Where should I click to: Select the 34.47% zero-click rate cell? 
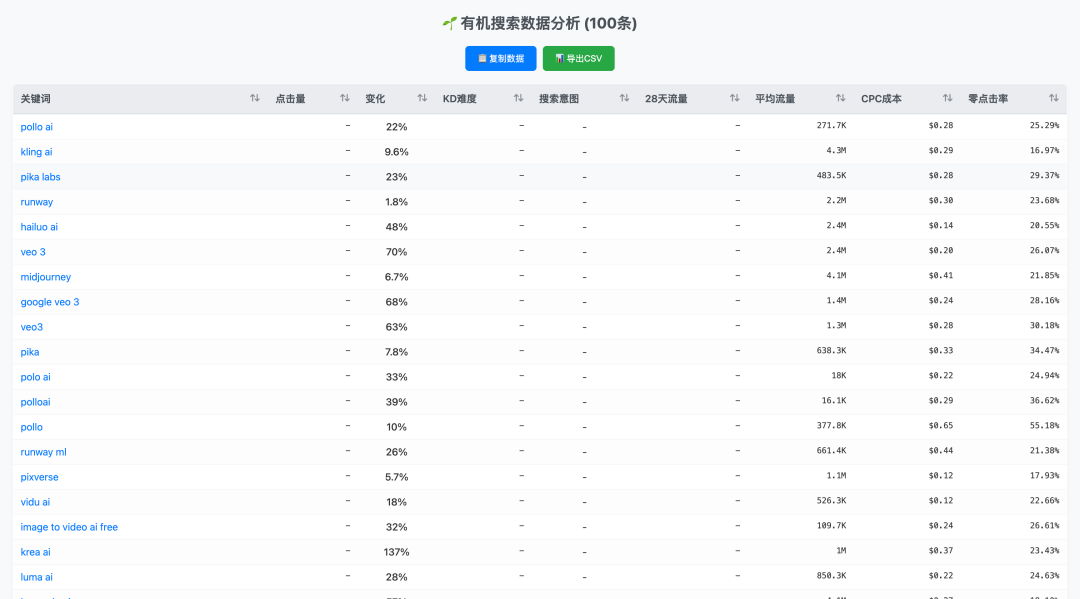(x=1044, y=350)
